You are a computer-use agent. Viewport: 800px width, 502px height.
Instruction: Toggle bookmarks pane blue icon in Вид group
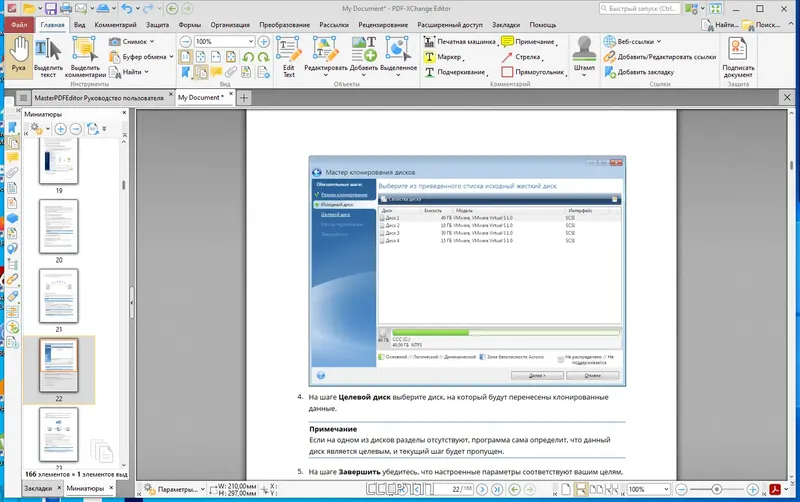point(186,72)
